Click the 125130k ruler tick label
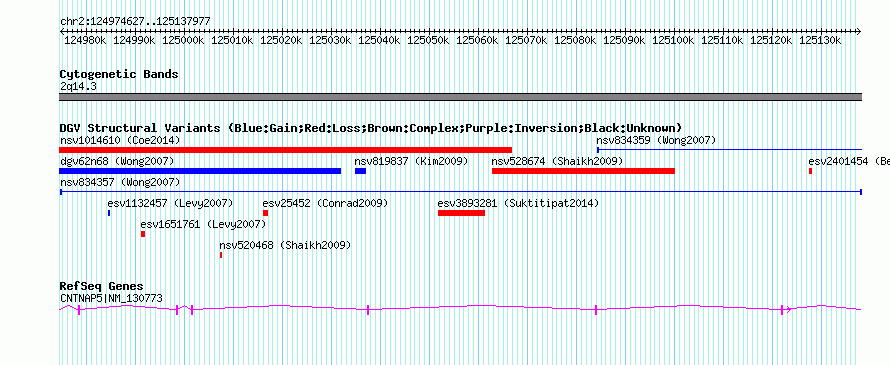Image resolution: width=890 pixels, height=365 pixels. click(820, 40)
